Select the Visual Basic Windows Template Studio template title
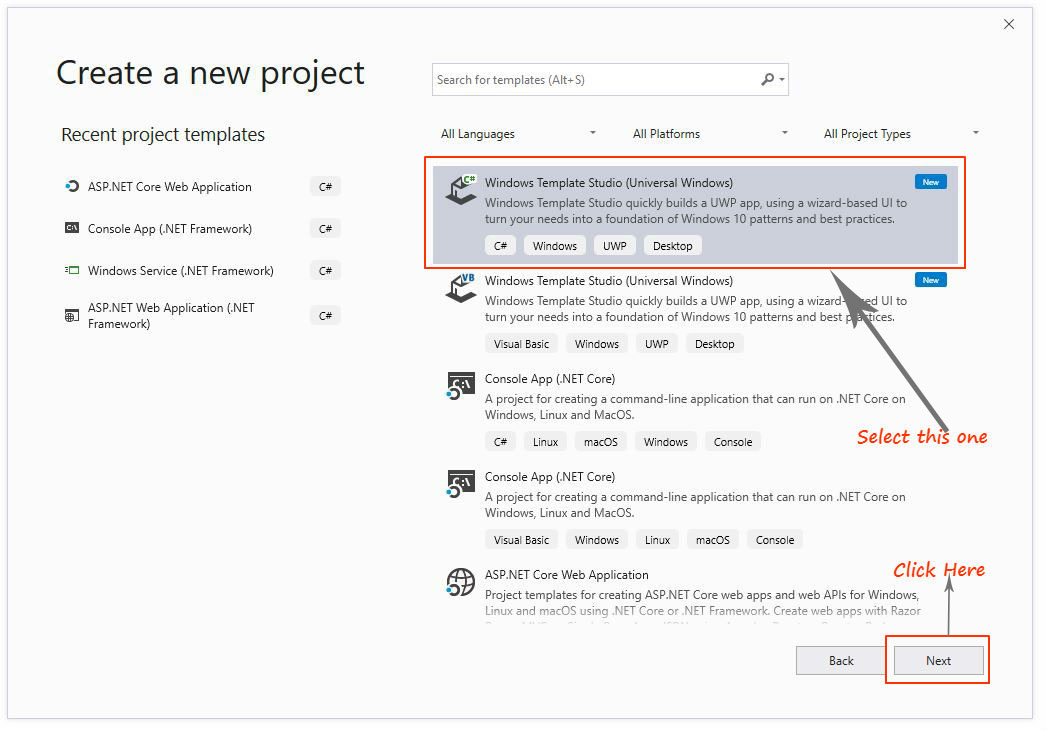This screenshot has height=730, width=1046. click(x=608, y=281)
